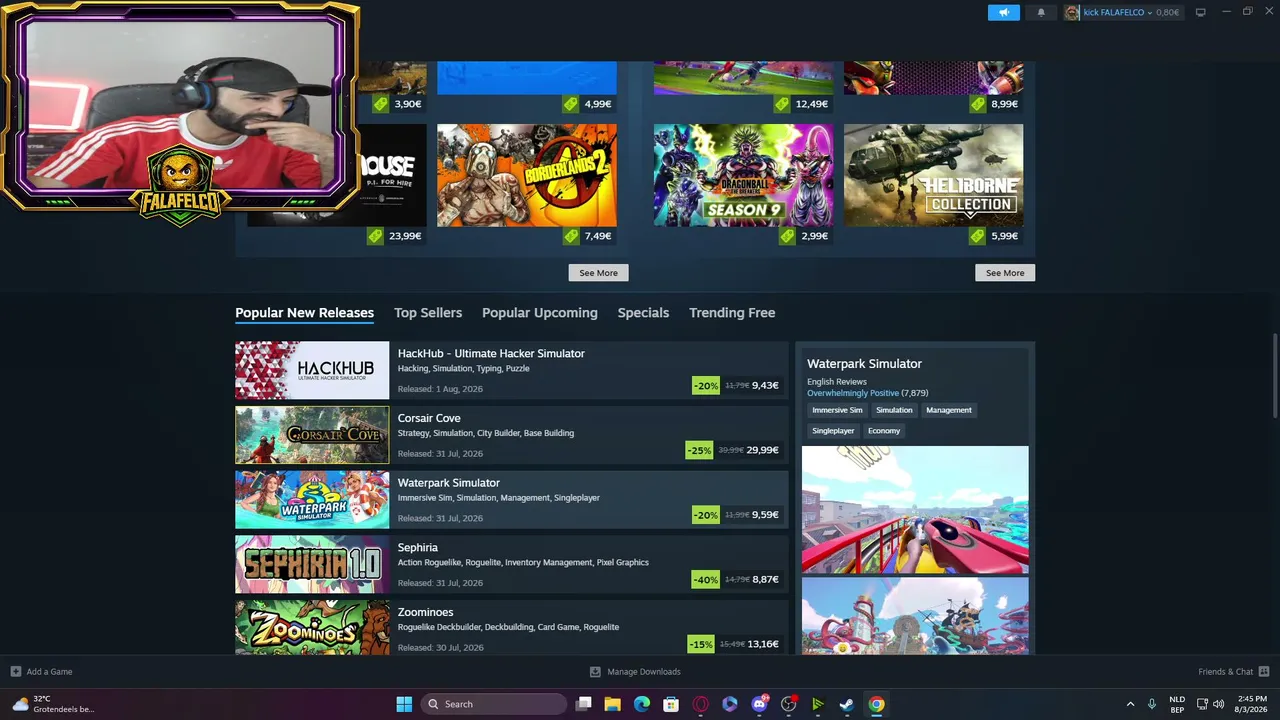Open Microsoft Store from the taskbar

[671, 704]
